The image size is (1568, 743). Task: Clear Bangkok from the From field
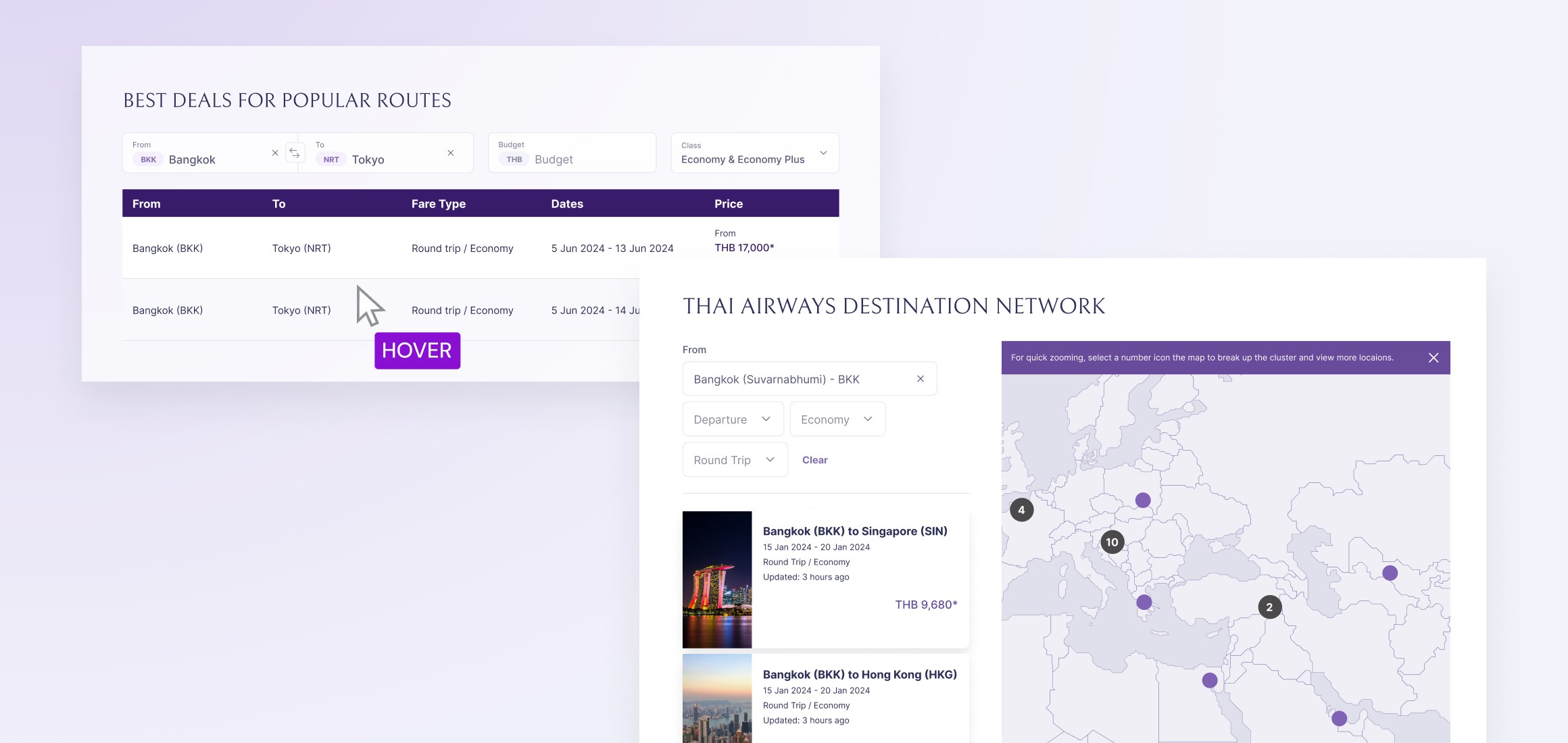275,153
